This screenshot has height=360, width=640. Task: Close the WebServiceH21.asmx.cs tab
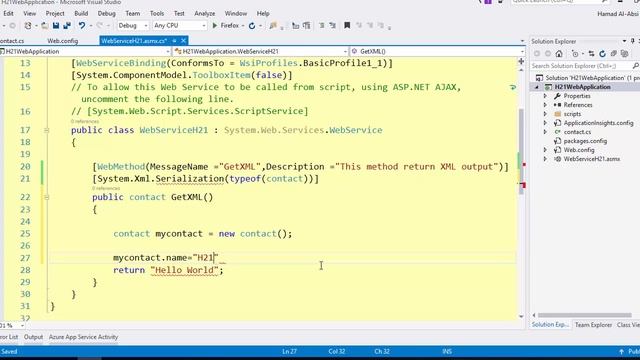[183, 41]
